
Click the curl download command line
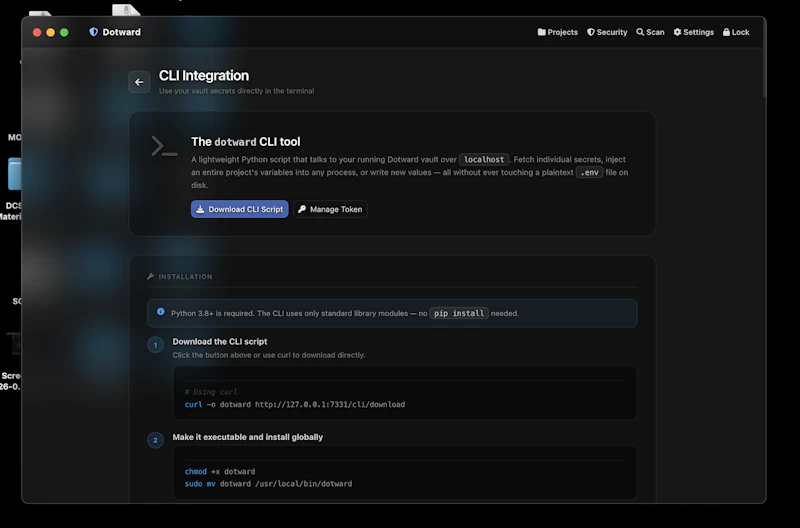pos(295,405)
